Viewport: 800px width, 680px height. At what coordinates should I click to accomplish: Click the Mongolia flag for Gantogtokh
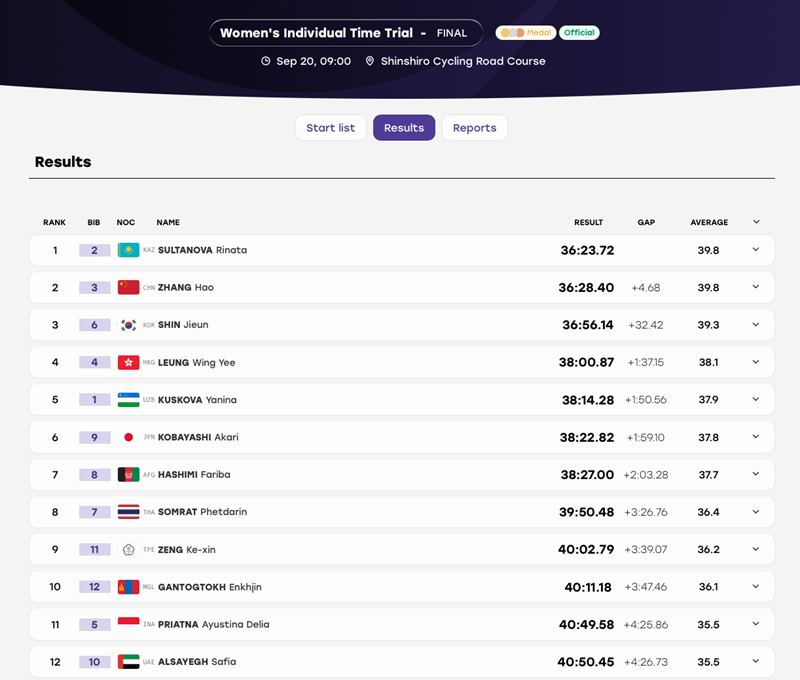pyautogui.click(x=128, y=587)
